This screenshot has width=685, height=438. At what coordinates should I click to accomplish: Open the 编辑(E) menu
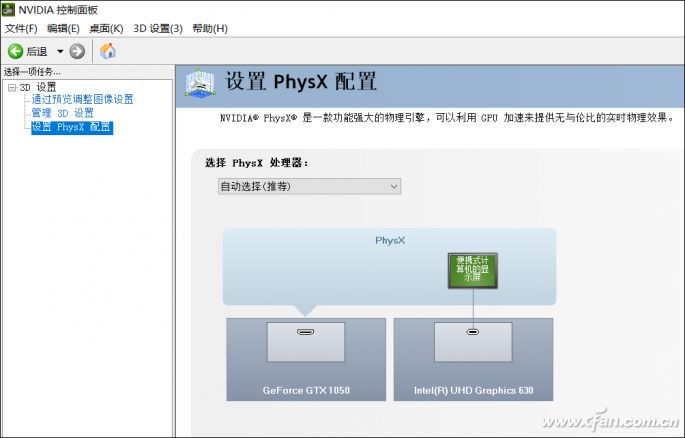click(63, 28)
